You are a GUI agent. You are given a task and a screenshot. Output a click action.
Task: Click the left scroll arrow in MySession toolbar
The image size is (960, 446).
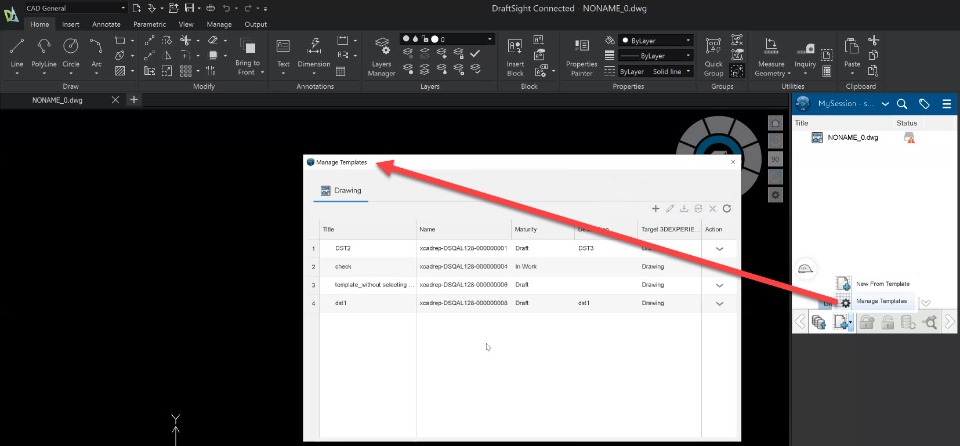click(x=800, y=322)
